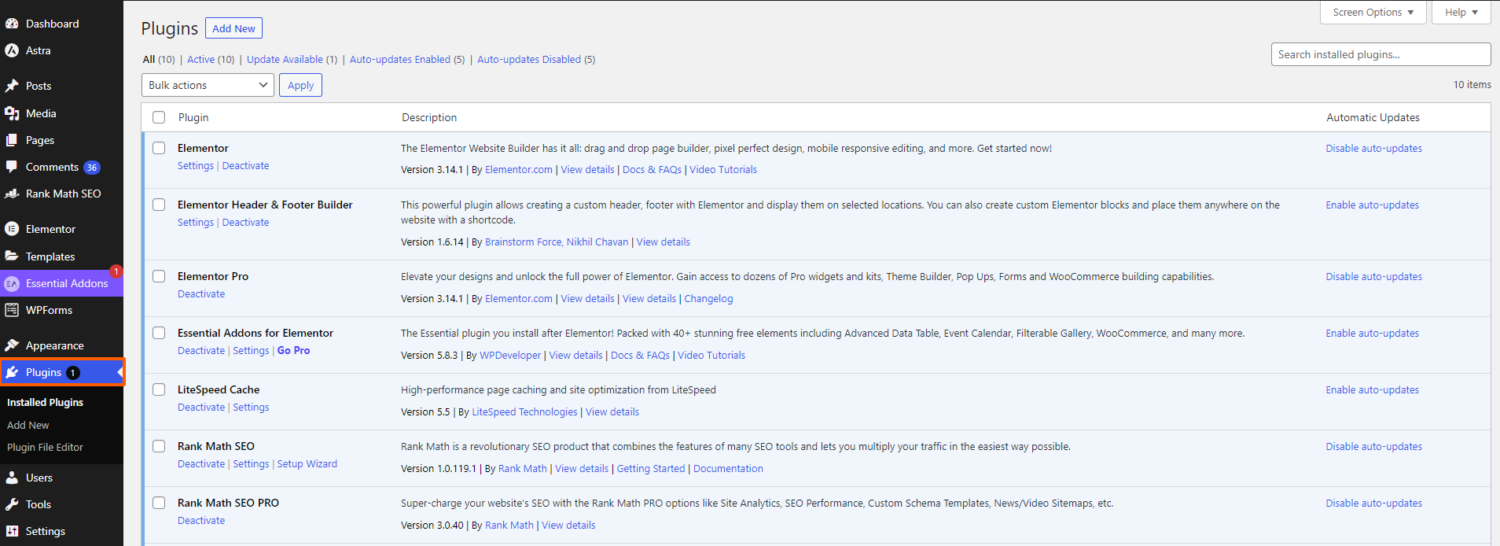Click the Comments speech bubble icon

pos(12,167)
